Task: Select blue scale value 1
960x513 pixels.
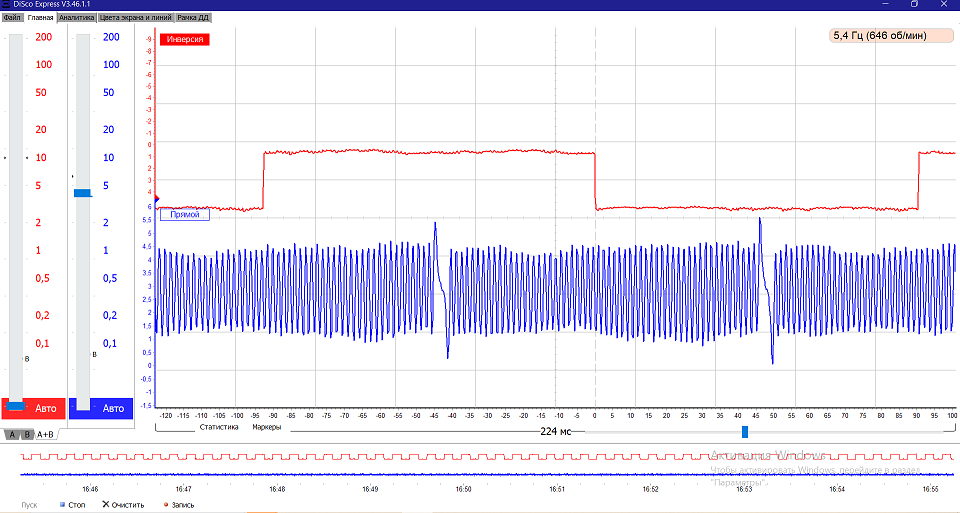Action: tap(105, 250)
